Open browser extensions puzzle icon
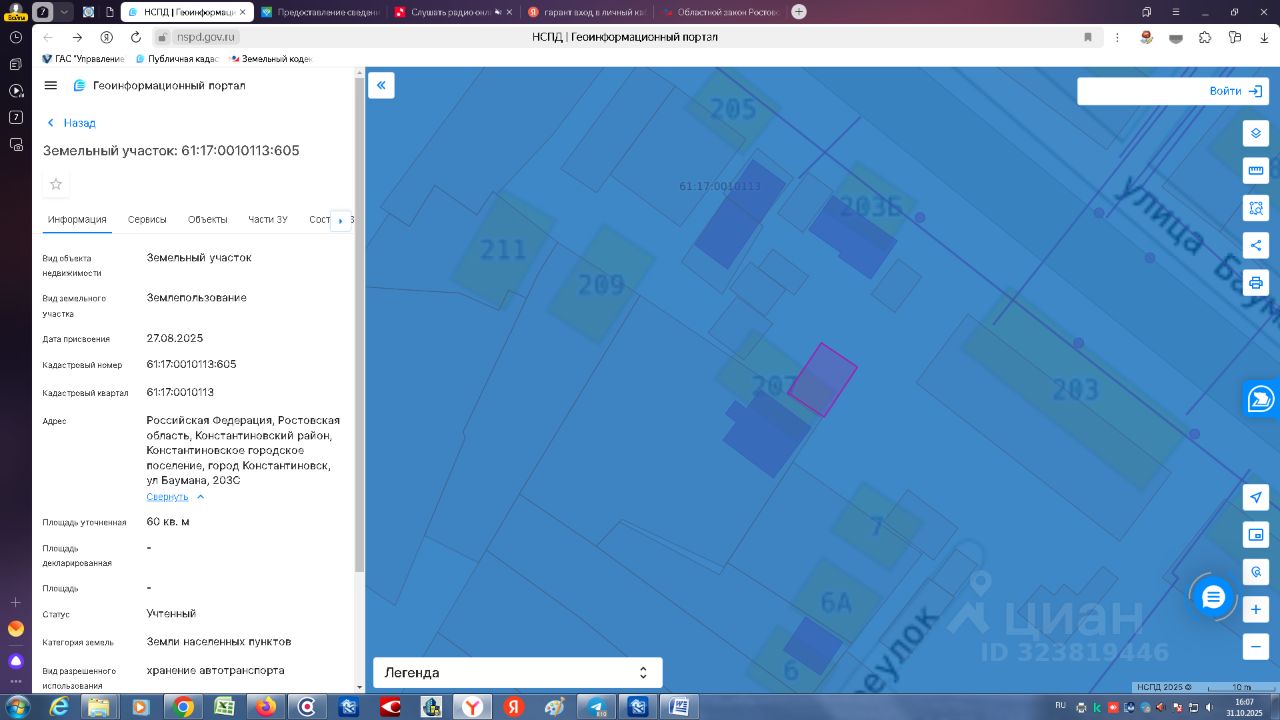1280x720 pixels. click(1205, 37)
